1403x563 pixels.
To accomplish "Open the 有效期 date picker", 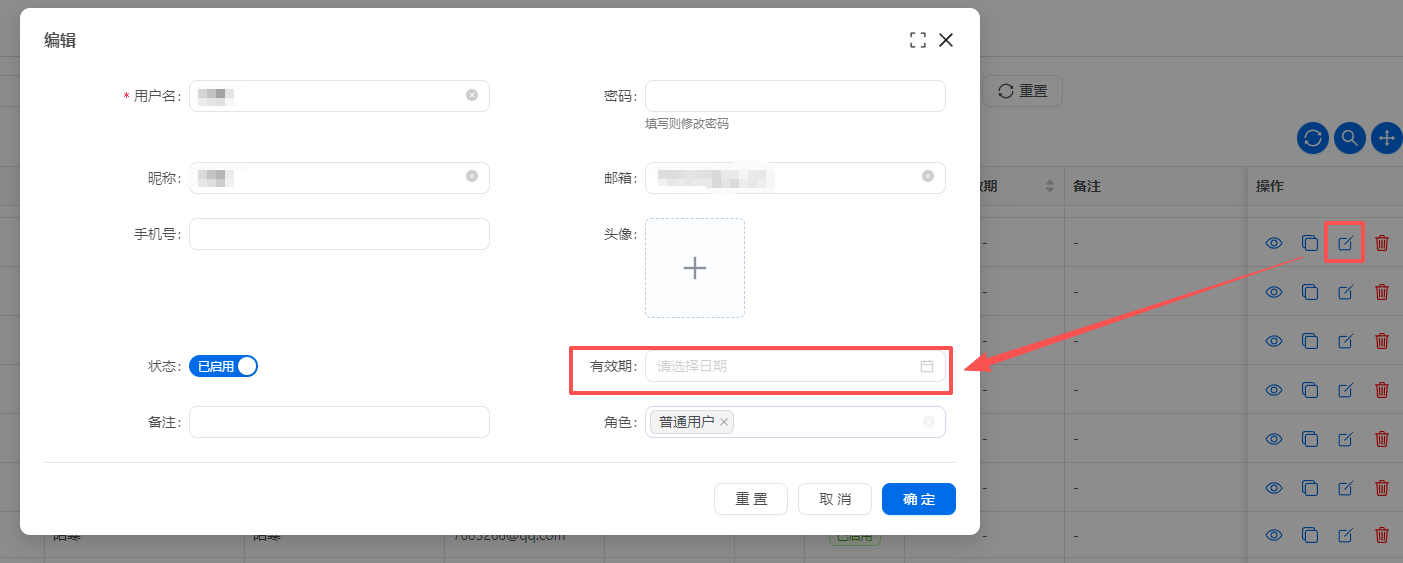I will (794, 366).
